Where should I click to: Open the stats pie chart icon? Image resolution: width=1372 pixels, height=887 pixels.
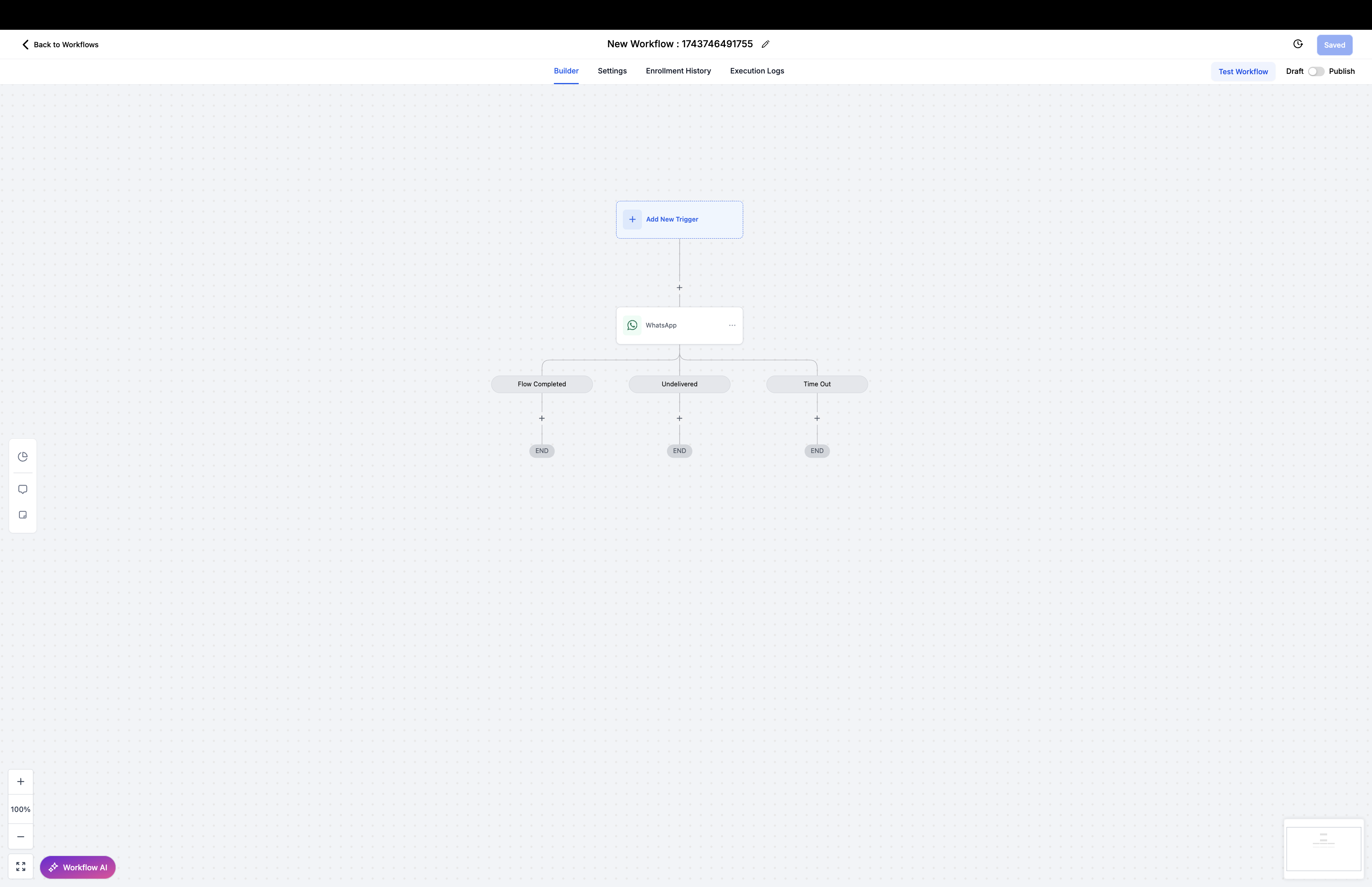click(x=23, y=457)
